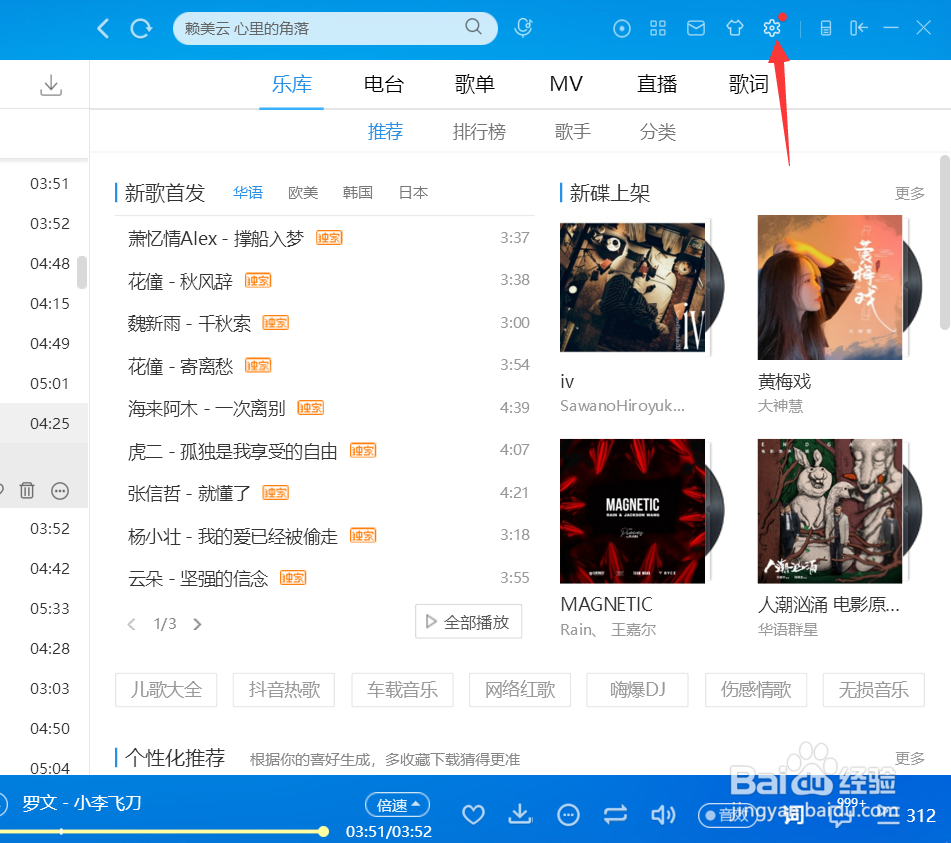Switch to the 歌词 tab

748,84
